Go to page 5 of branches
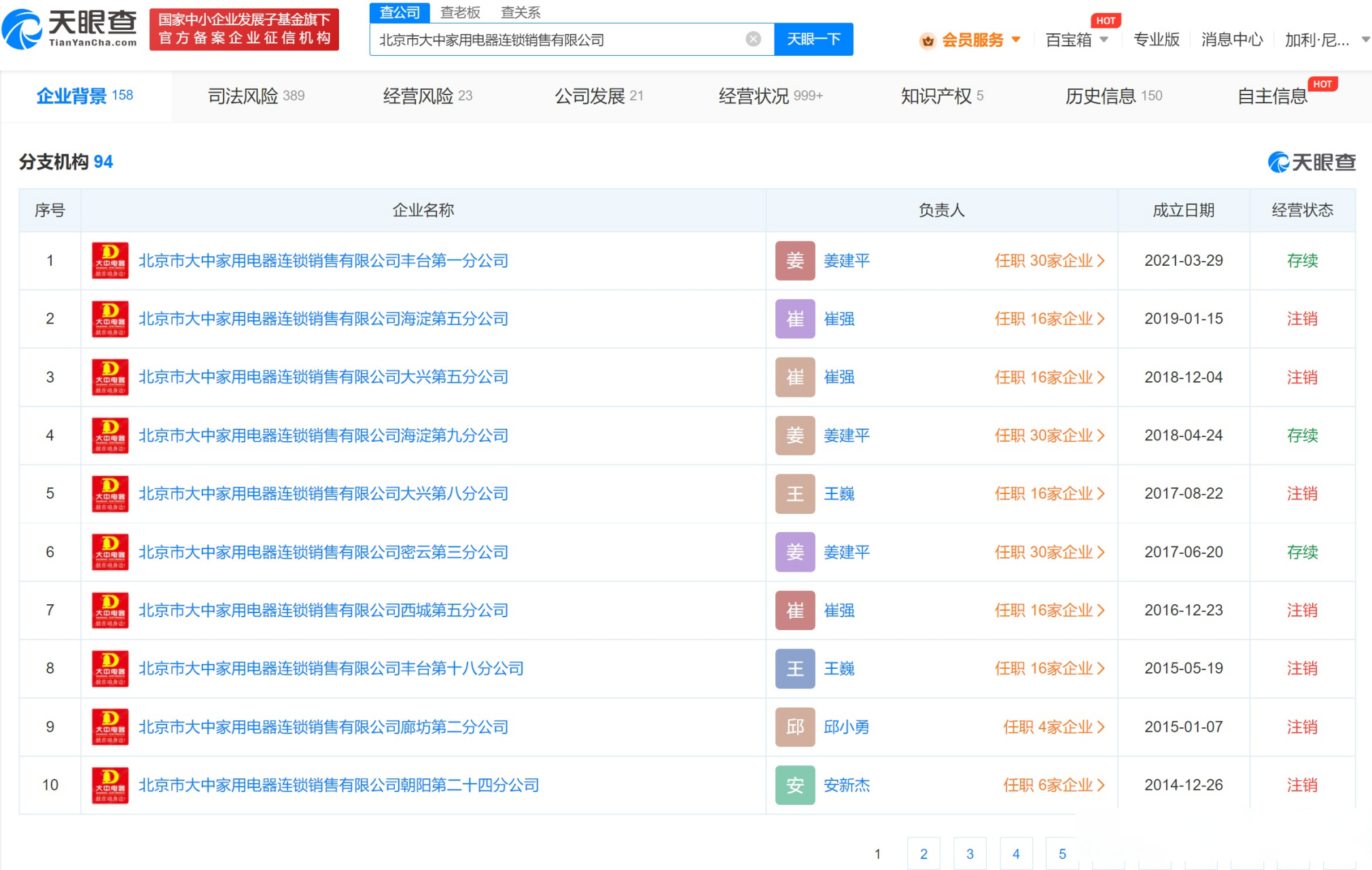The width and height of the screenshot is (1372, 870). coord(1062,854)
